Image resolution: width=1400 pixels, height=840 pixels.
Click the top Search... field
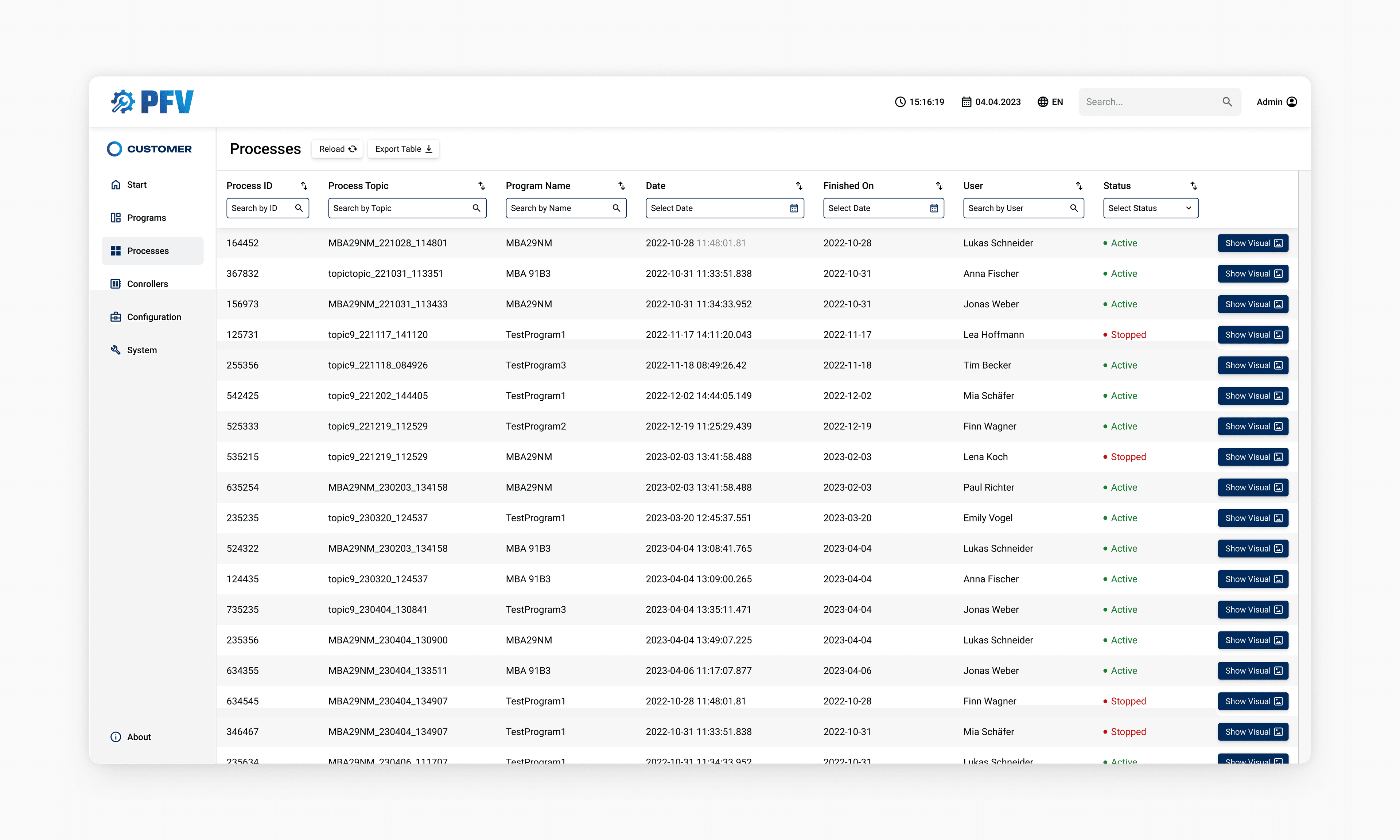(x=1159, y=102)
